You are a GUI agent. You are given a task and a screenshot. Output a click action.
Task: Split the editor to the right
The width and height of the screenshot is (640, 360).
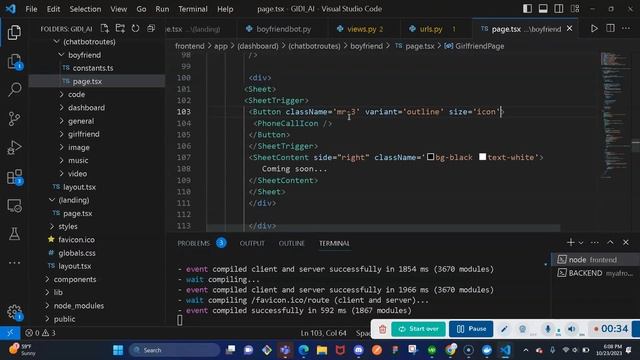click(x=610, y=29)
